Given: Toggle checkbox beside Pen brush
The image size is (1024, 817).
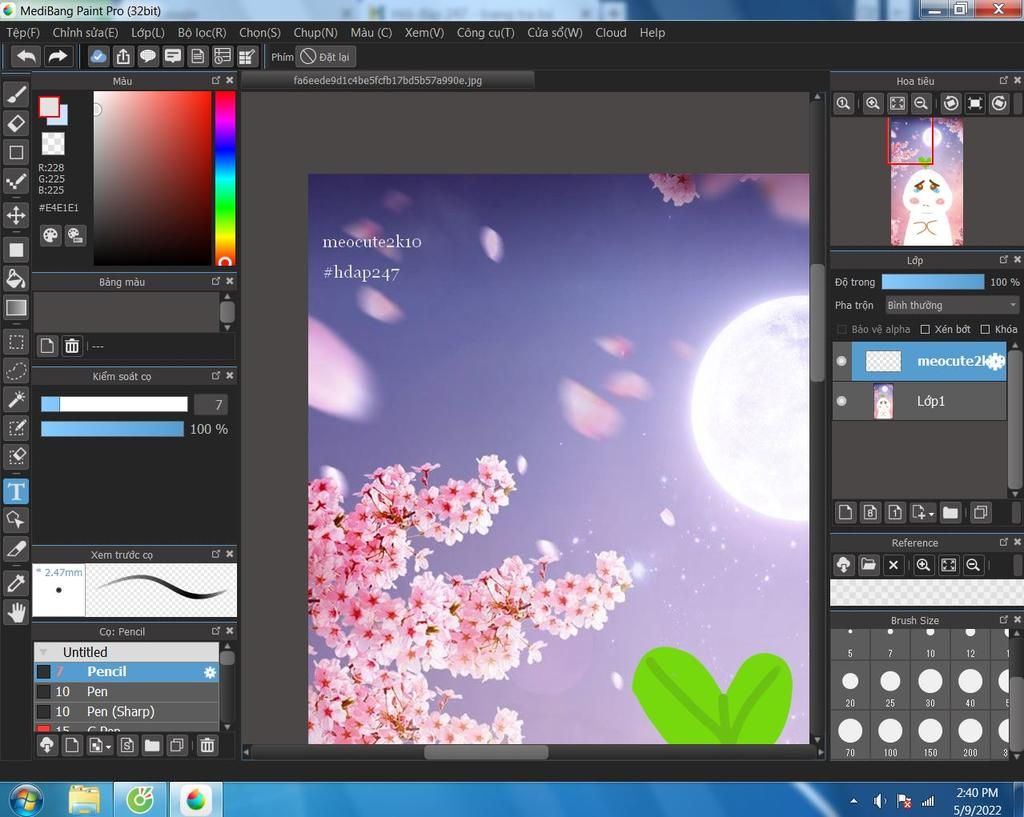Looking at the screenshot, I should 43,692.
